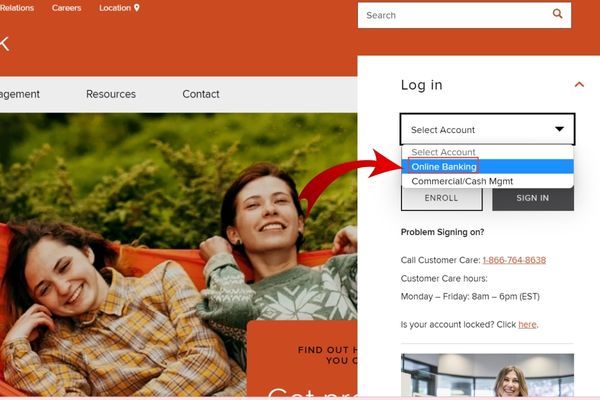Collapse the Log in panel chevron

pos(579,85)
